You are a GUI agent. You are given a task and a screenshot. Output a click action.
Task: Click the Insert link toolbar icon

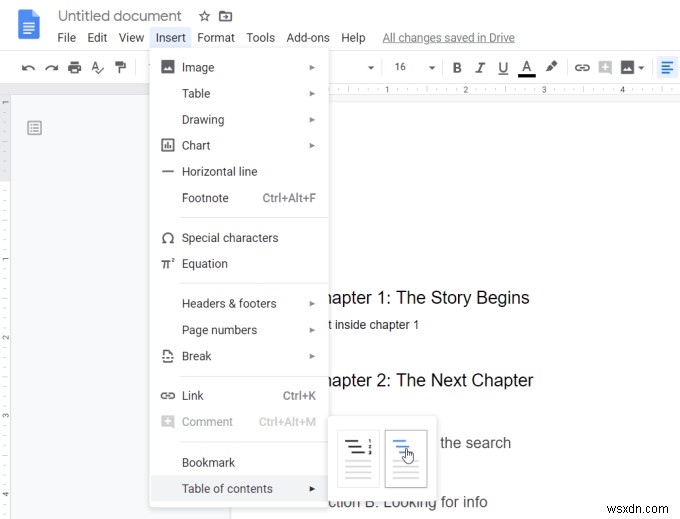pyautogui.click(x=582, y=68)
